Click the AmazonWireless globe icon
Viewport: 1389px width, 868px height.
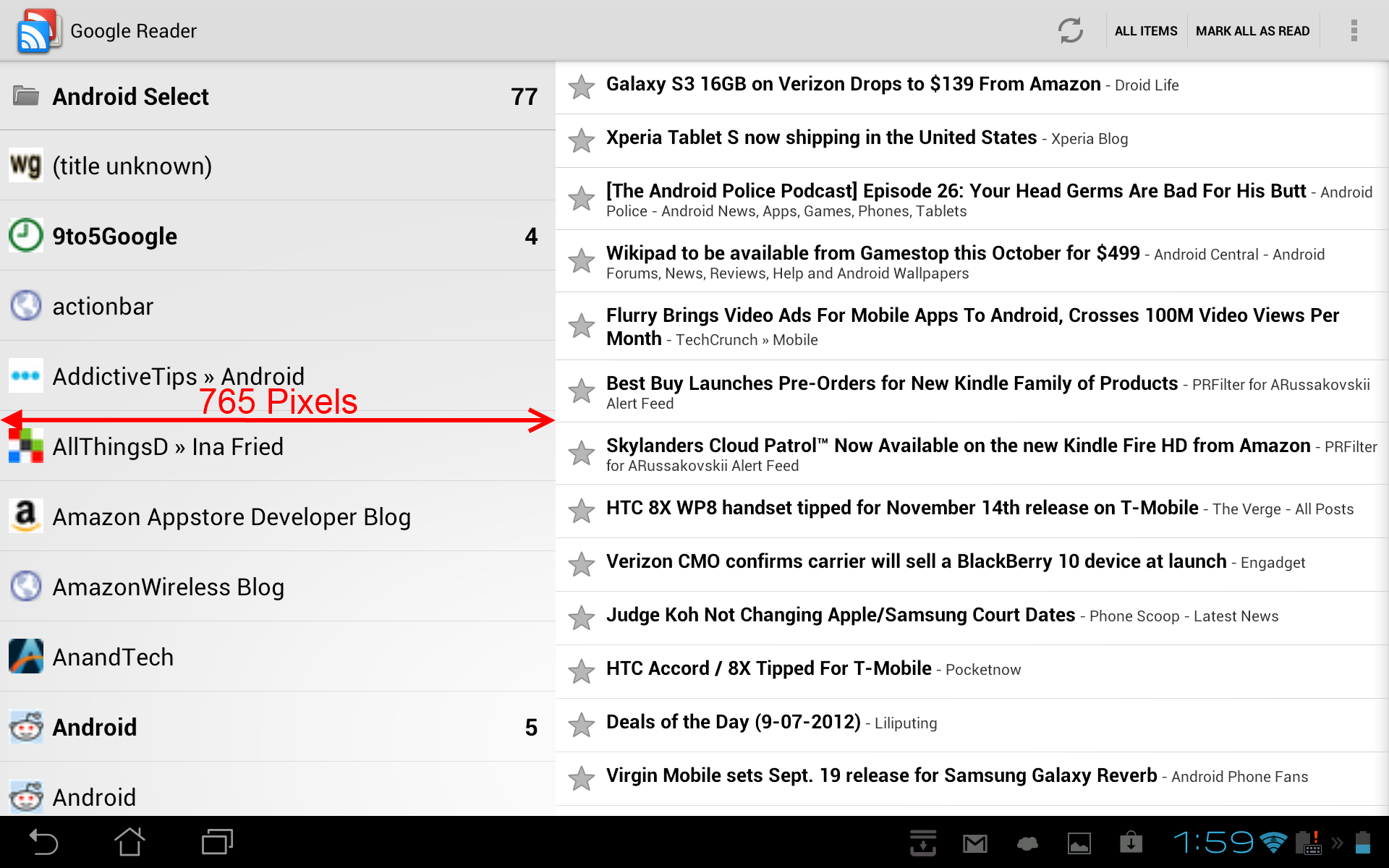(x=26, y=586)
